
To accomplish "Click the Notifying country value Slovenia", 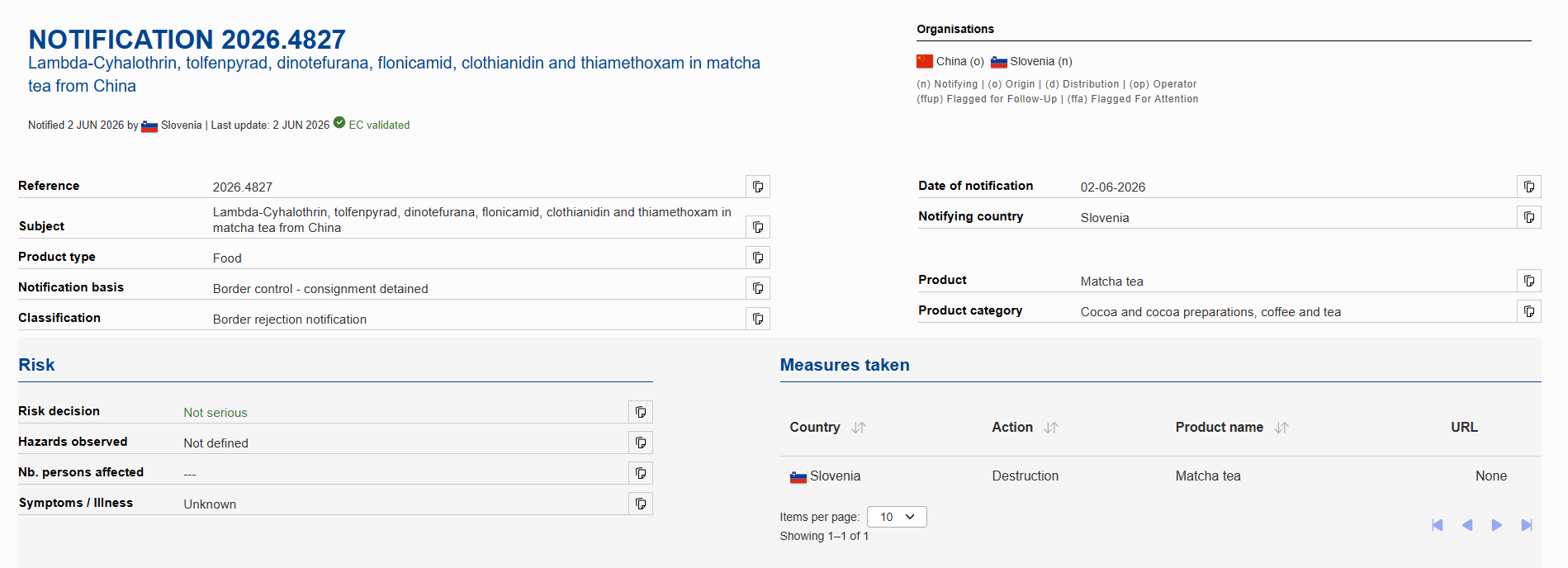I will 1105,218.
